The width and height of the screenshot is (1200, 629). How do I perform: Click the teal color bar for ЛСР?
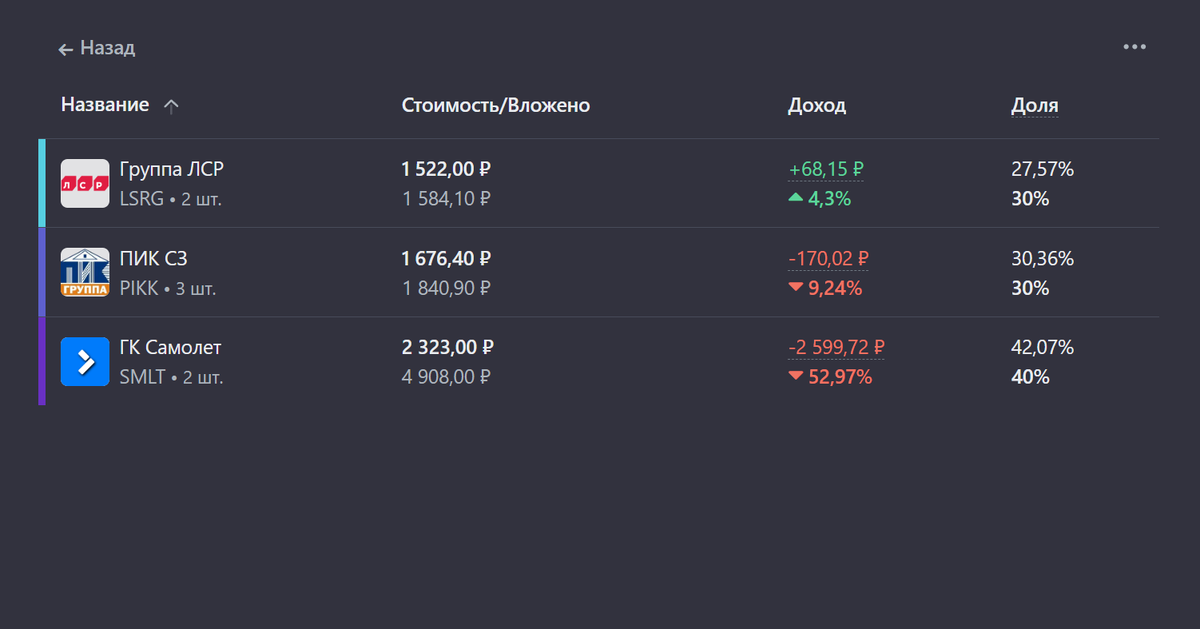point(42,183)
